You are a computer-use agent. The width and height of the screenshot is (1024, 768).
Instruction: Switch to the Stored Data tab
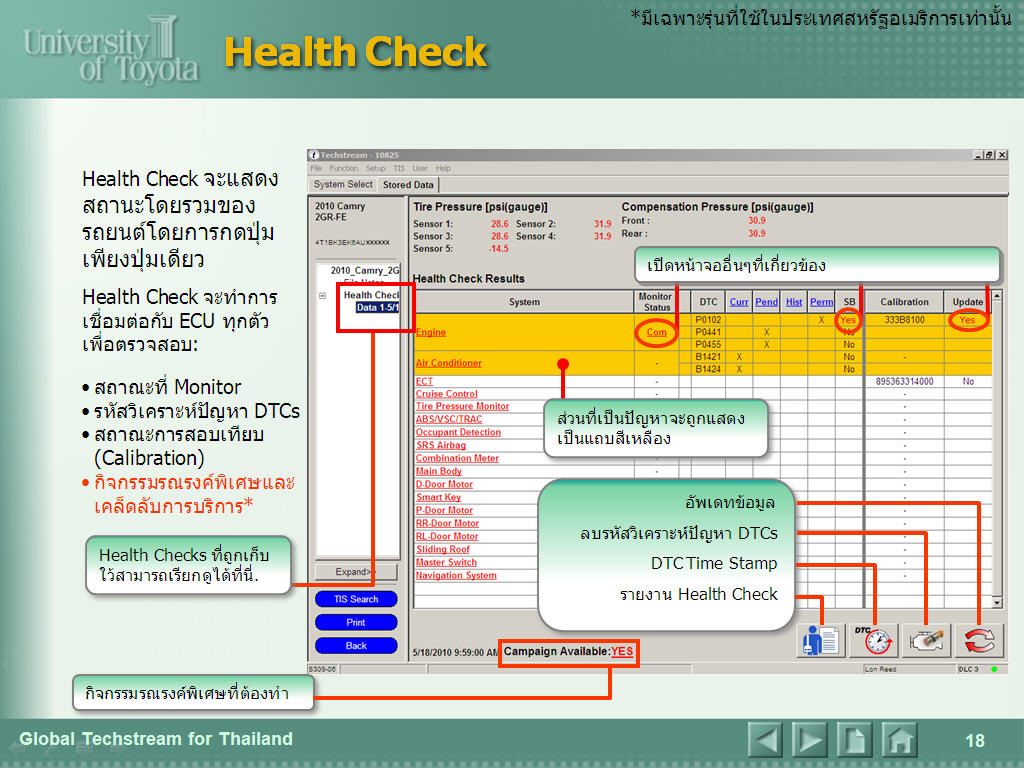click(x=408, y=185)
